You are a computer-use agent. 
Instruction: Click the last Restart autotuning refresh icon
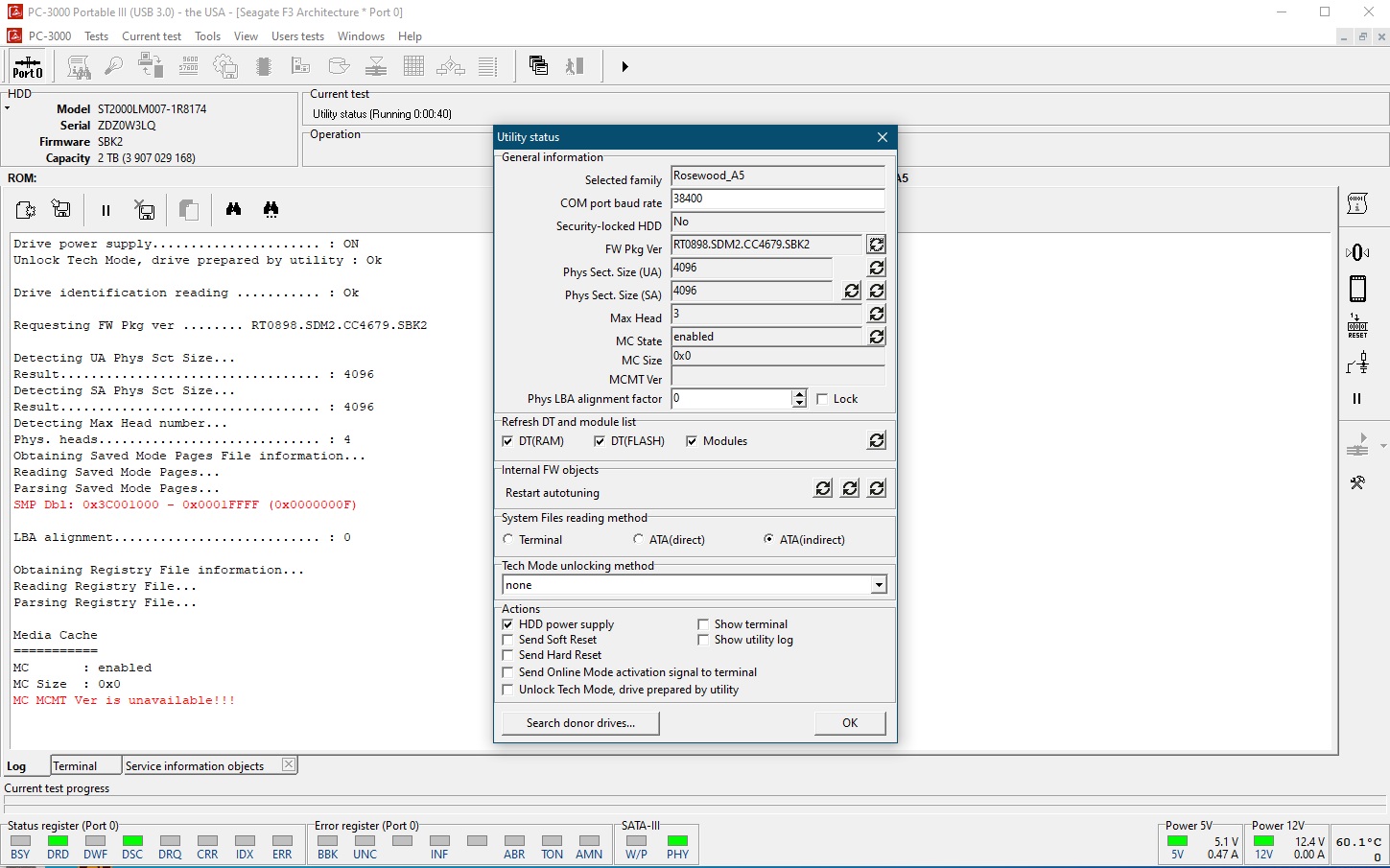876,488
